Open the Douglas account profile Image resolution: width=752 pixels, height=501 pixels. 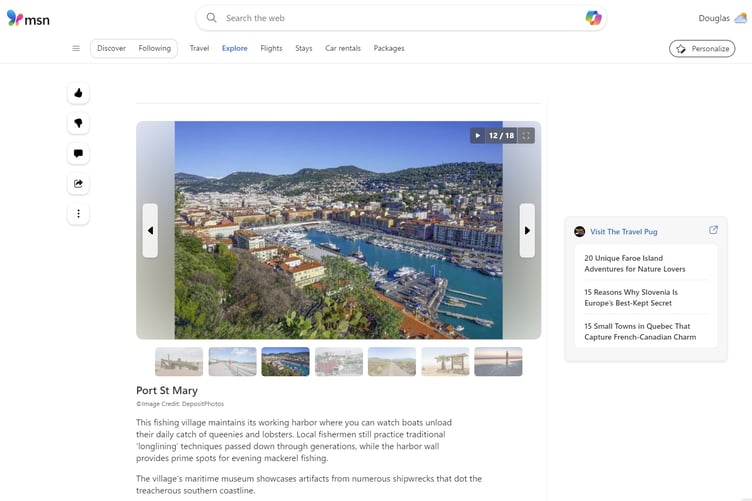714,18
